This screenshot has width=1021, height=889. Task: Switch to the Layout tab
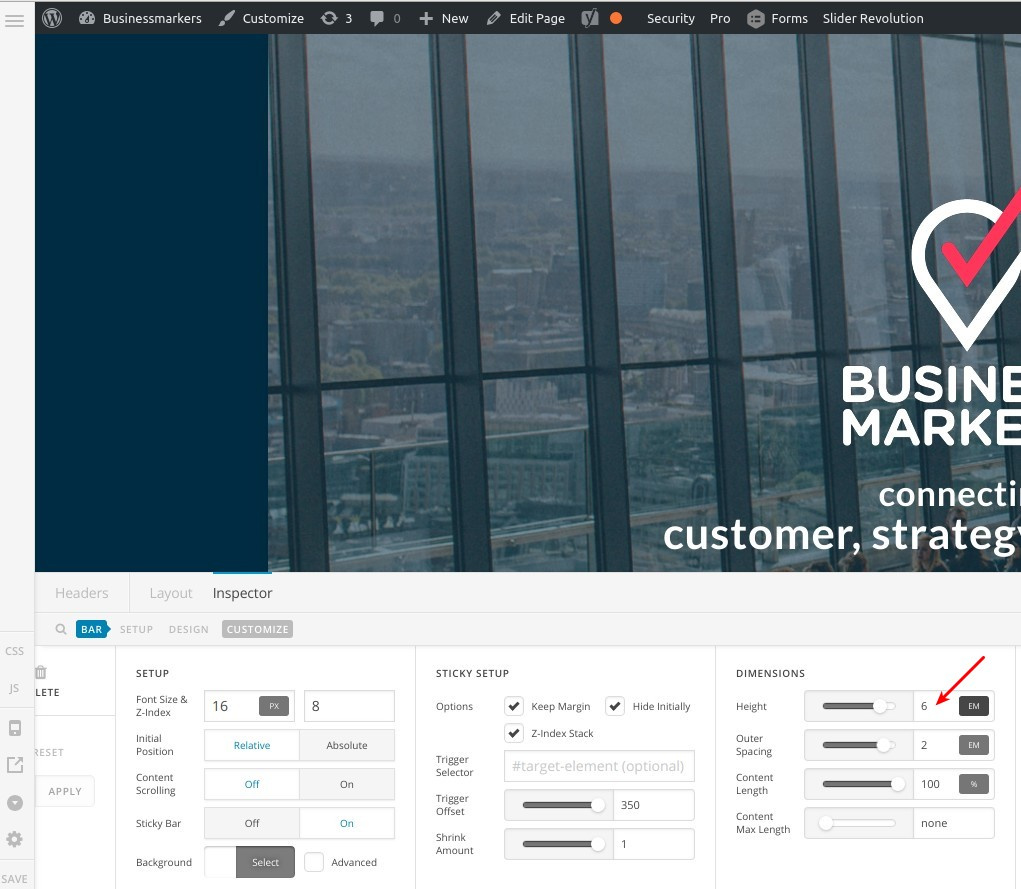[171, 593]
